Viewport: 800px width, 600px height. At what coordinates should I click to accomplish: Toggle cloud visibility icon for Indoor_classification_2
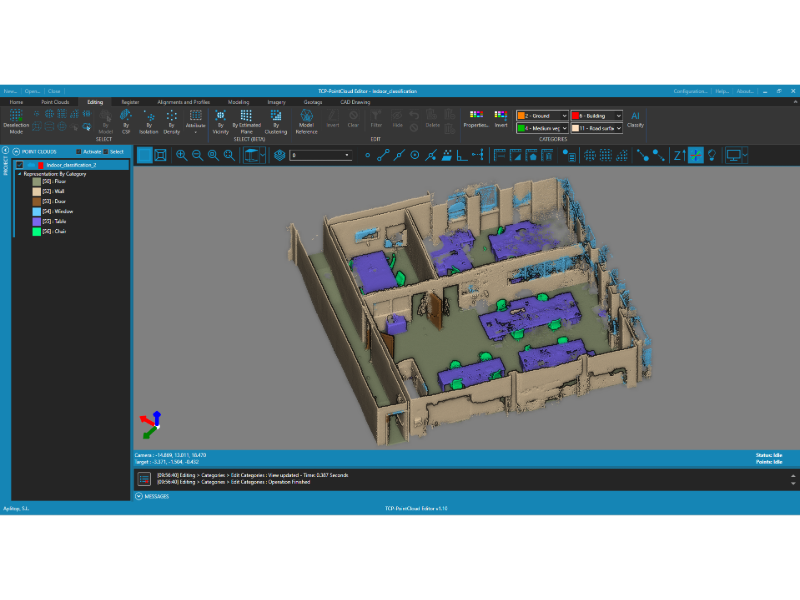point(32,165)
